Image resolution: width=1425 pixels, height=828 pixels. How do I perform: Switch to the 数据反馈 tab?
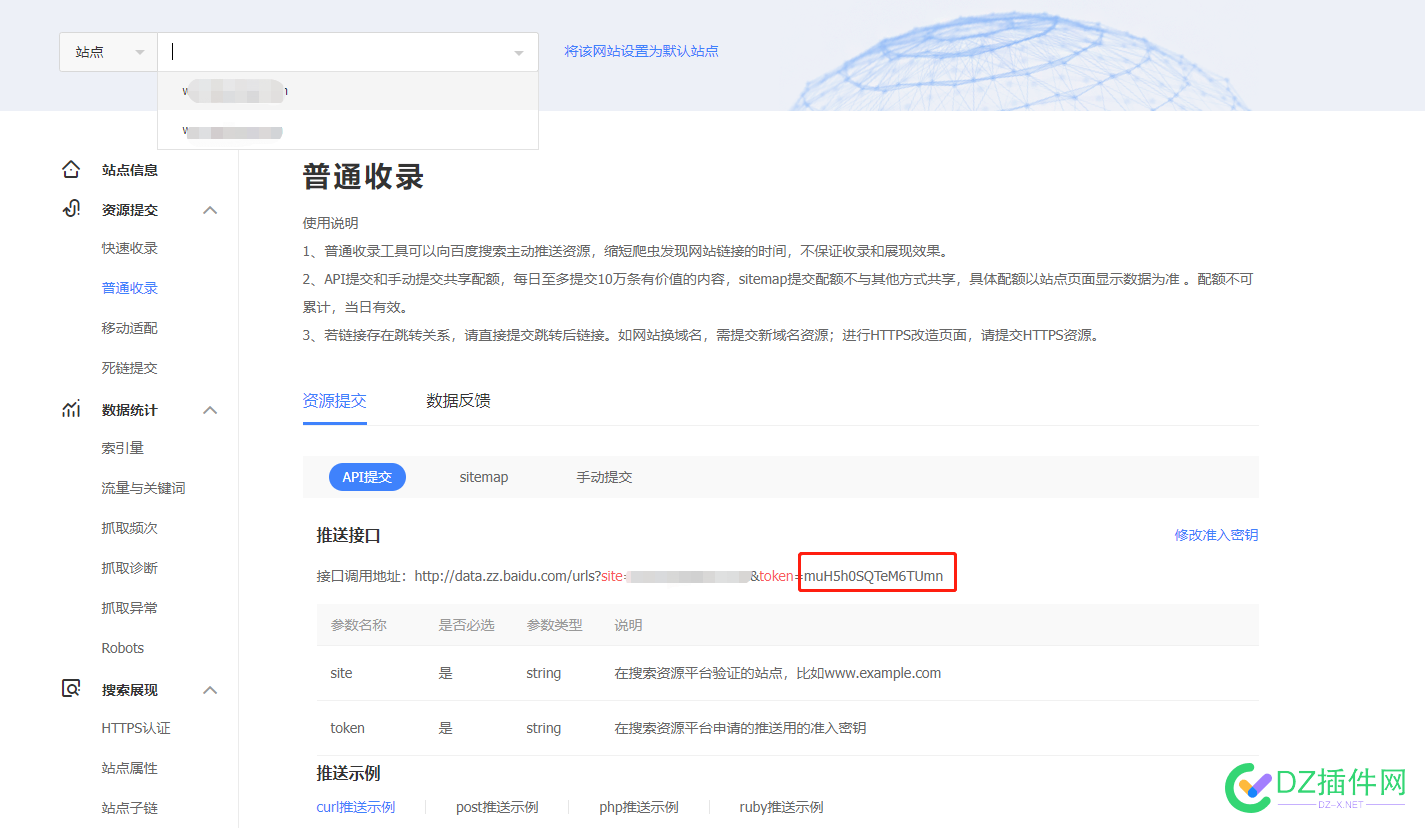(458, 401)
